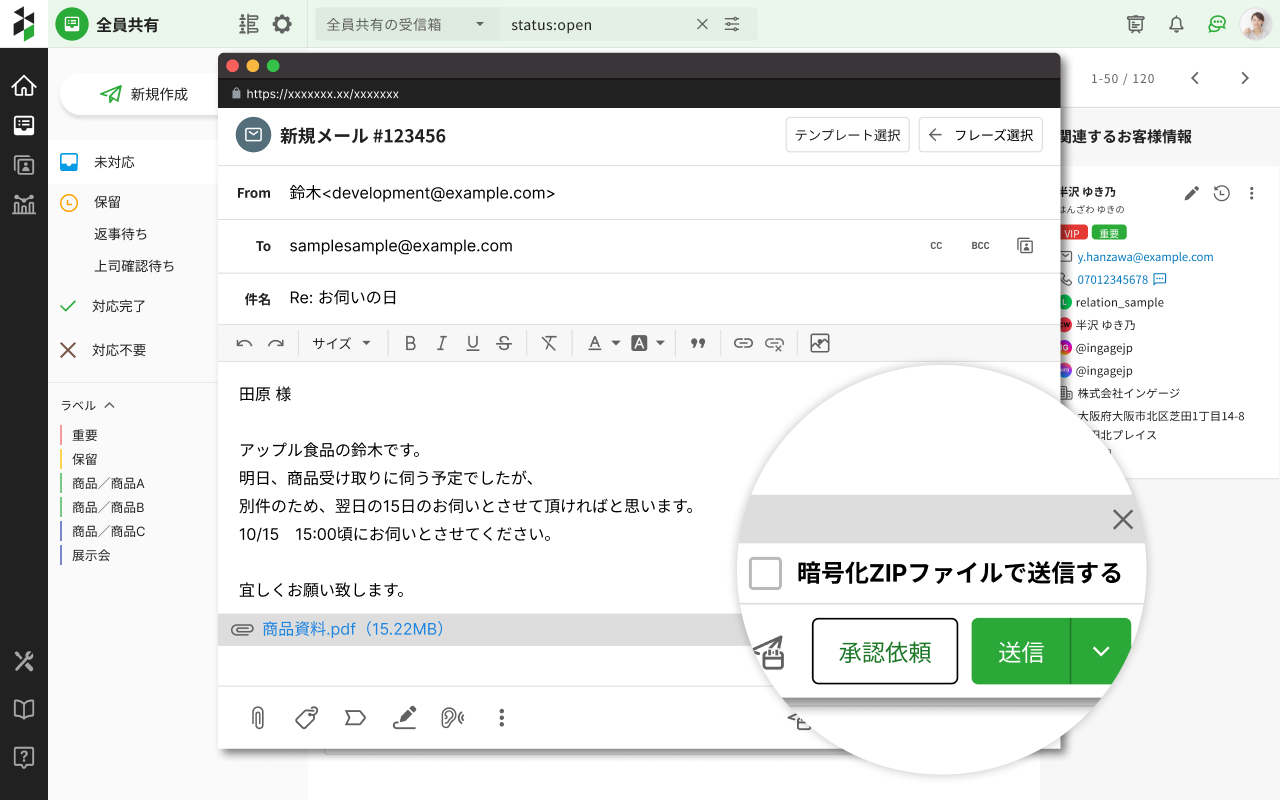1280x800 pixels.
Task: Insert a hyperlink via link icon
Action: [x=743, y=343]
